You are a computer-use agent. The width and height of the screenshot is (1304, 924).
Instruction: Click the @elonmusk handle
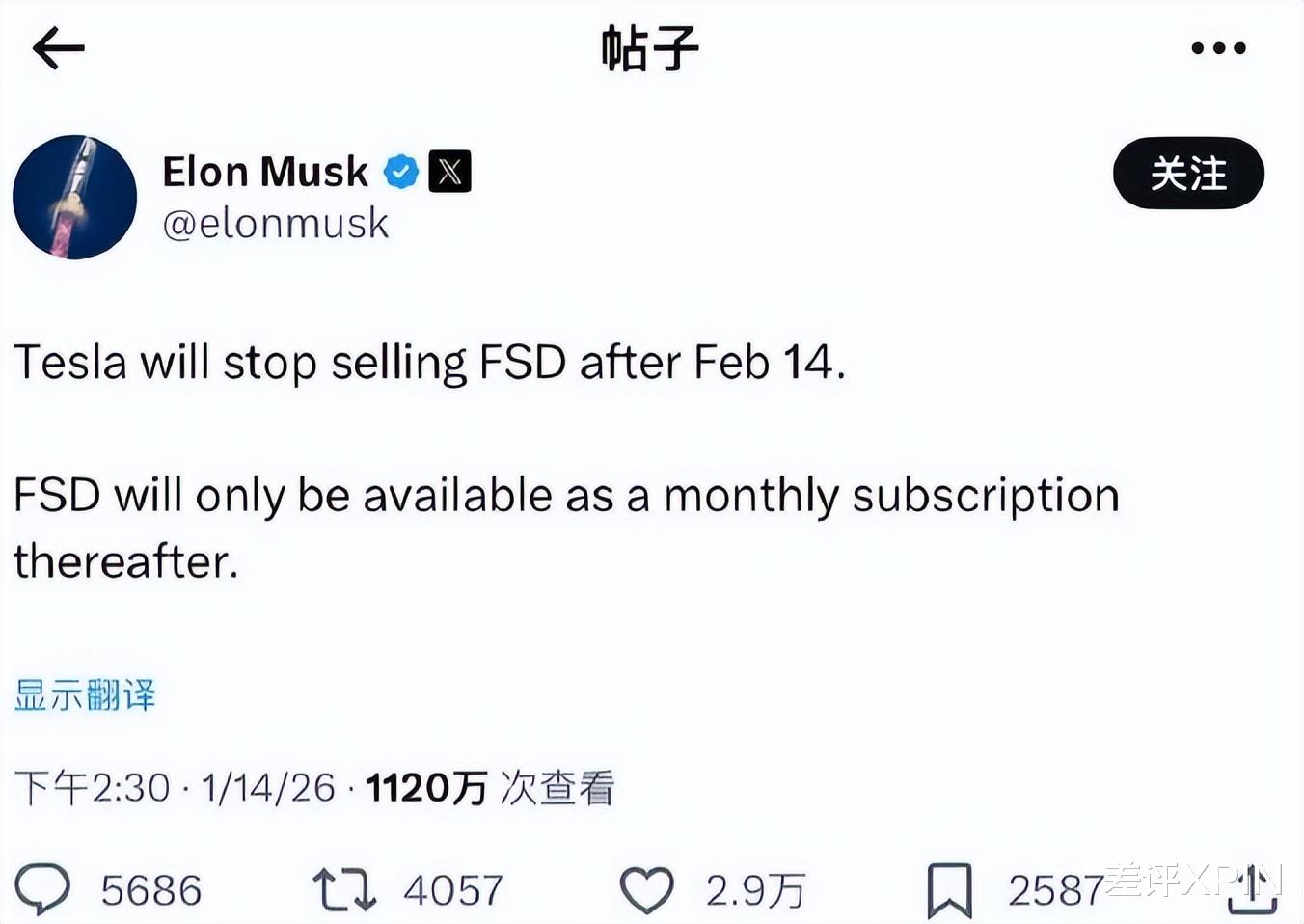click(x=276, y=224)
